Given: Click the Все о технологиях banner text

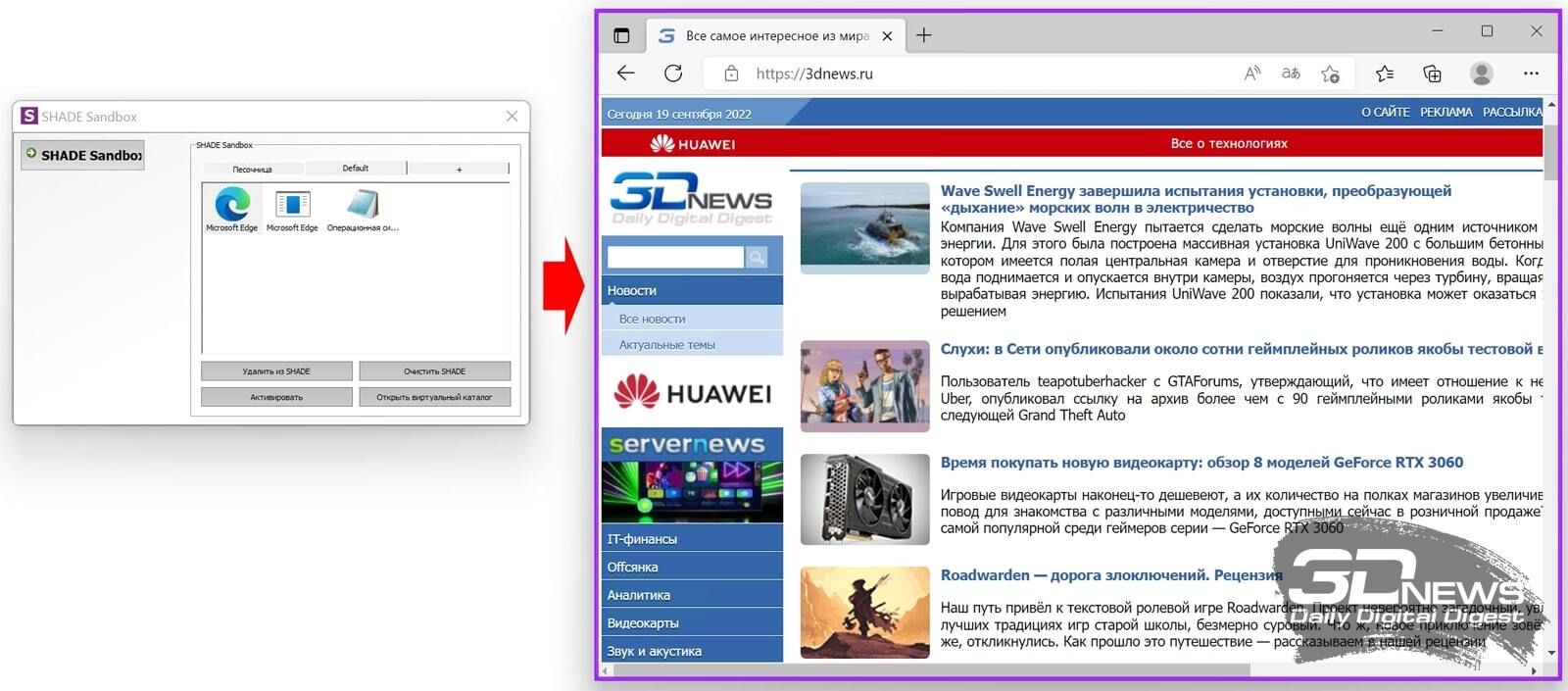Looking at the screenshot, I should [1229, 143].
